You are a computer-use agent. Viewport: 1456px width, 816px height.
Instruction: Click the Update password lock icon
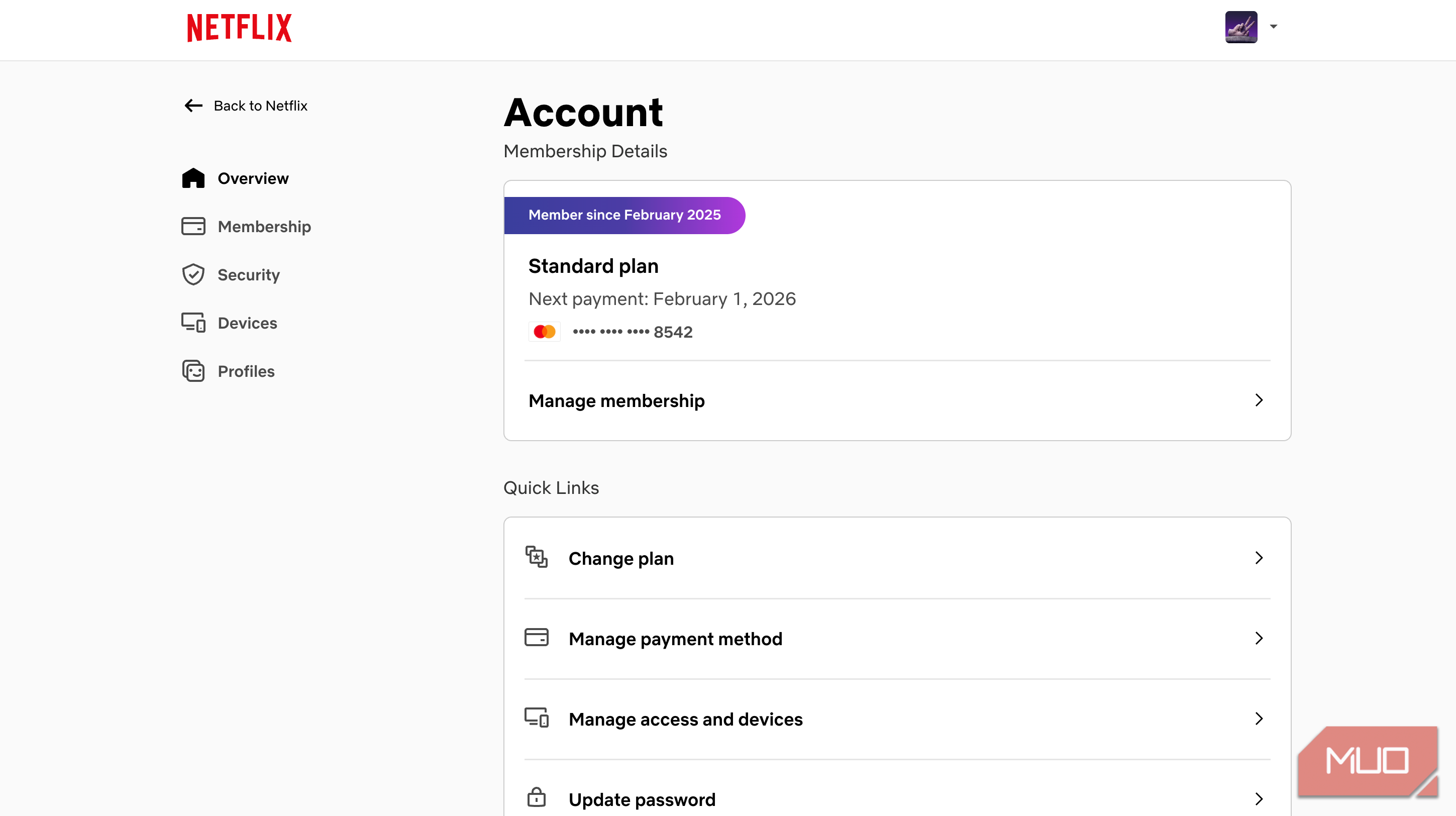click(536, 798)
